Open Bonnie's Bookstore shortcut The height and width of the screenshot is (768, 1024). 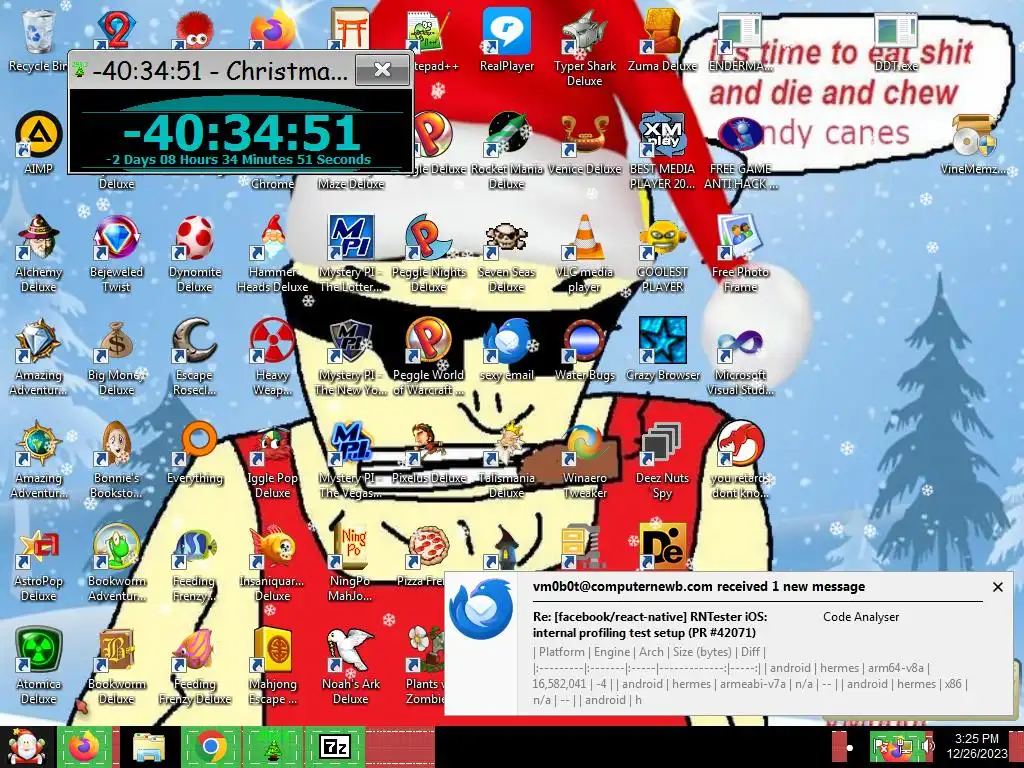tap(116, 444)
